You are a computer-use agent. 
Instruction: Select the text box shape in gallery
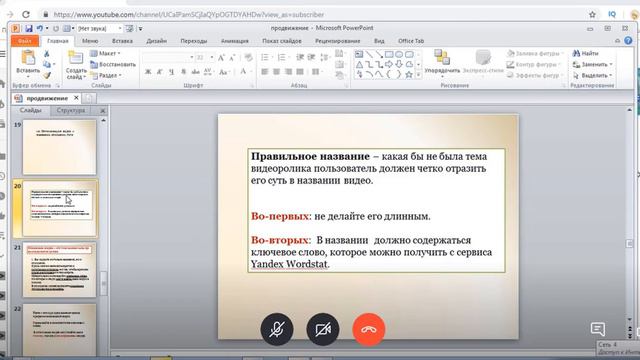[x=359, y=54]
